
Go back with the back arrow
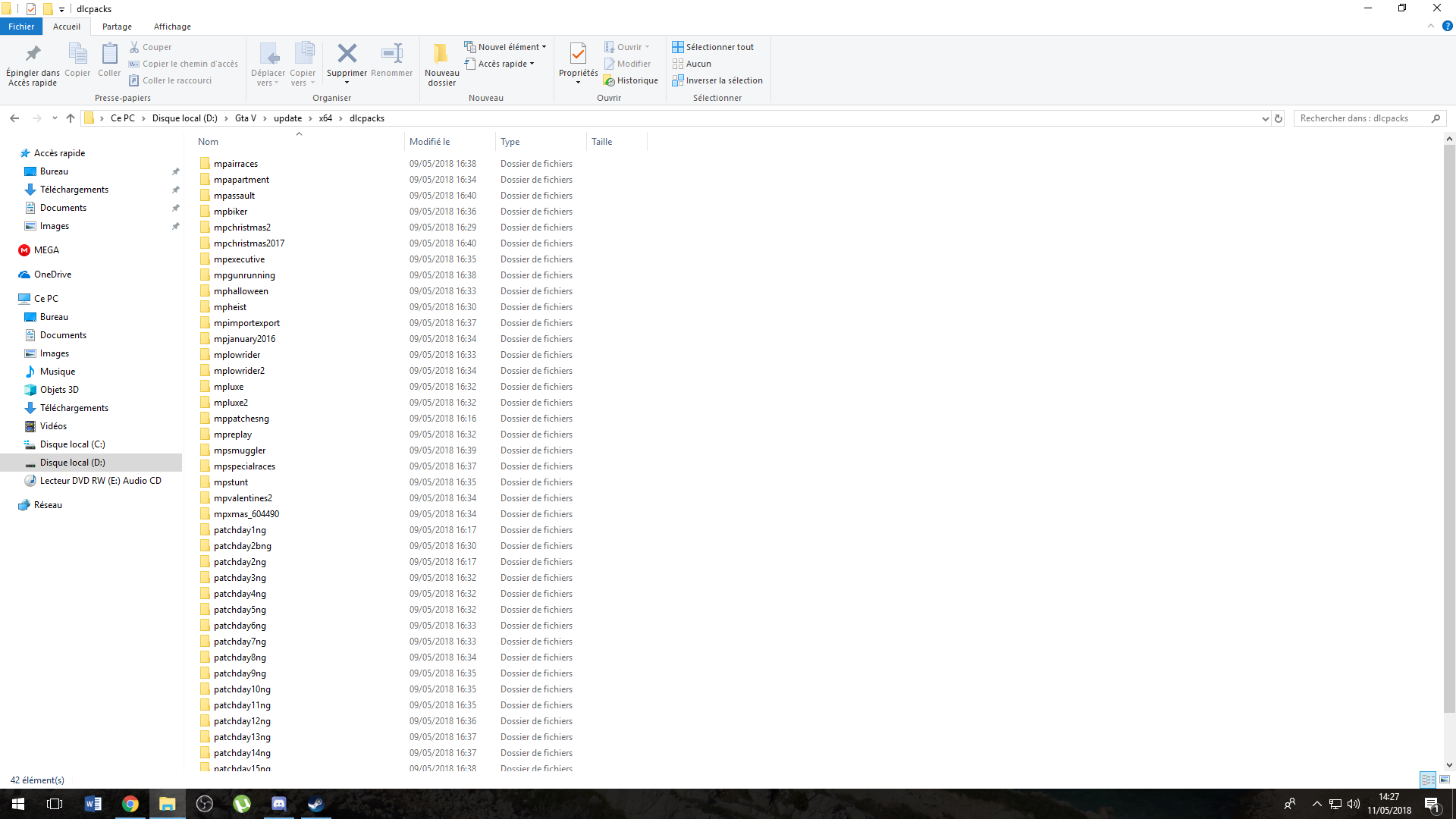[x=14, y=118]
